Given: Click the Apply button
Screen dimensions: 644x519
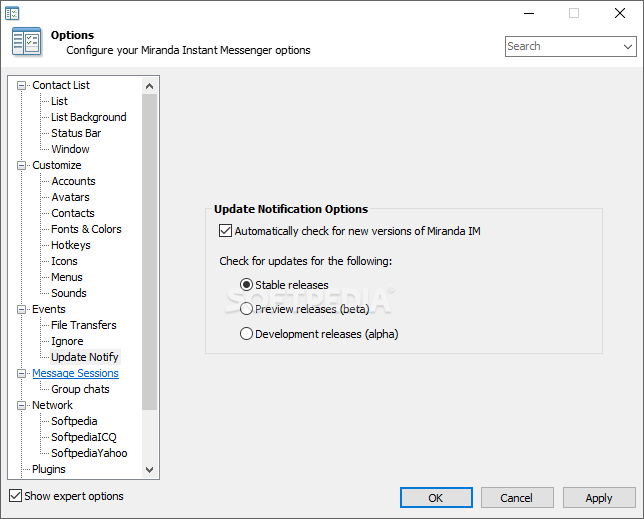Looking at the screenshot, I should 599,498.
